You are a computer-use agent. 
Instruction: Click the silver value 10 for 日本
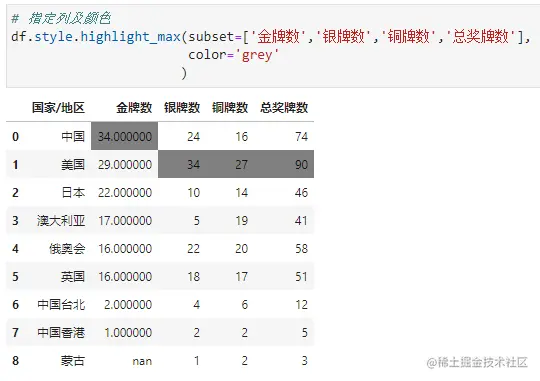pos(194,192)
